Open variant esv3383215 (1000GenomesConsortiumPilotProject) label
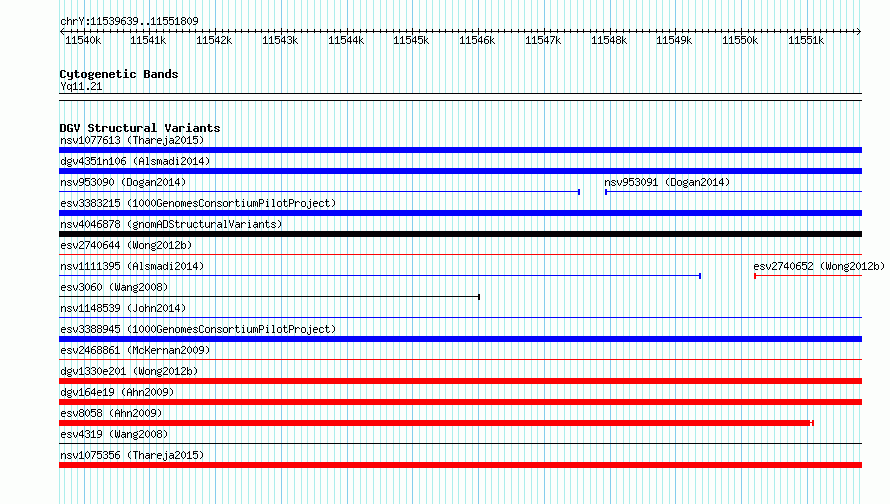Screen dimensions: 890x504 (x=198, y=203)
